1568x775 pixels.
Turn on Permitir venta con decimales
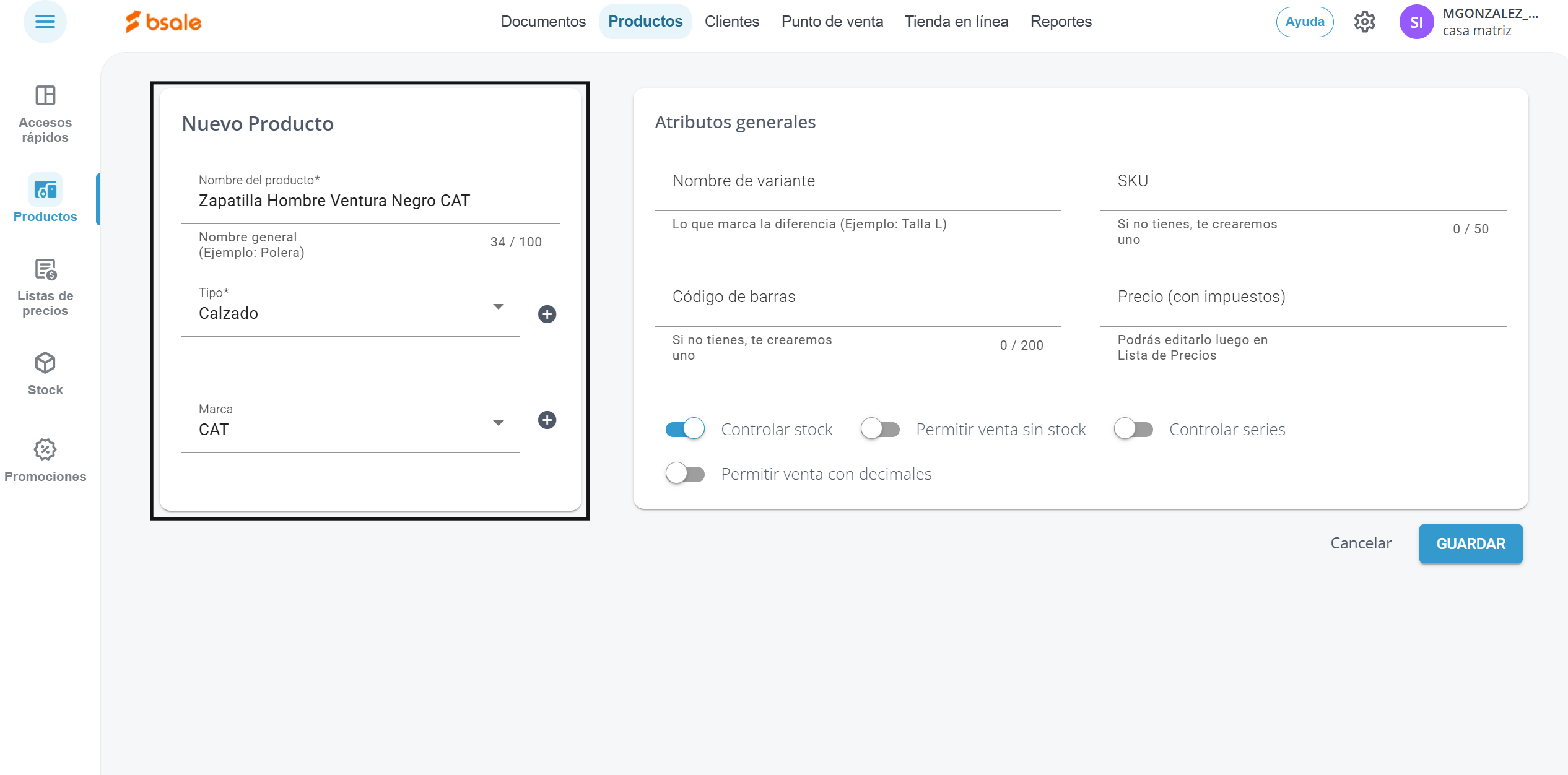[685, 474]
